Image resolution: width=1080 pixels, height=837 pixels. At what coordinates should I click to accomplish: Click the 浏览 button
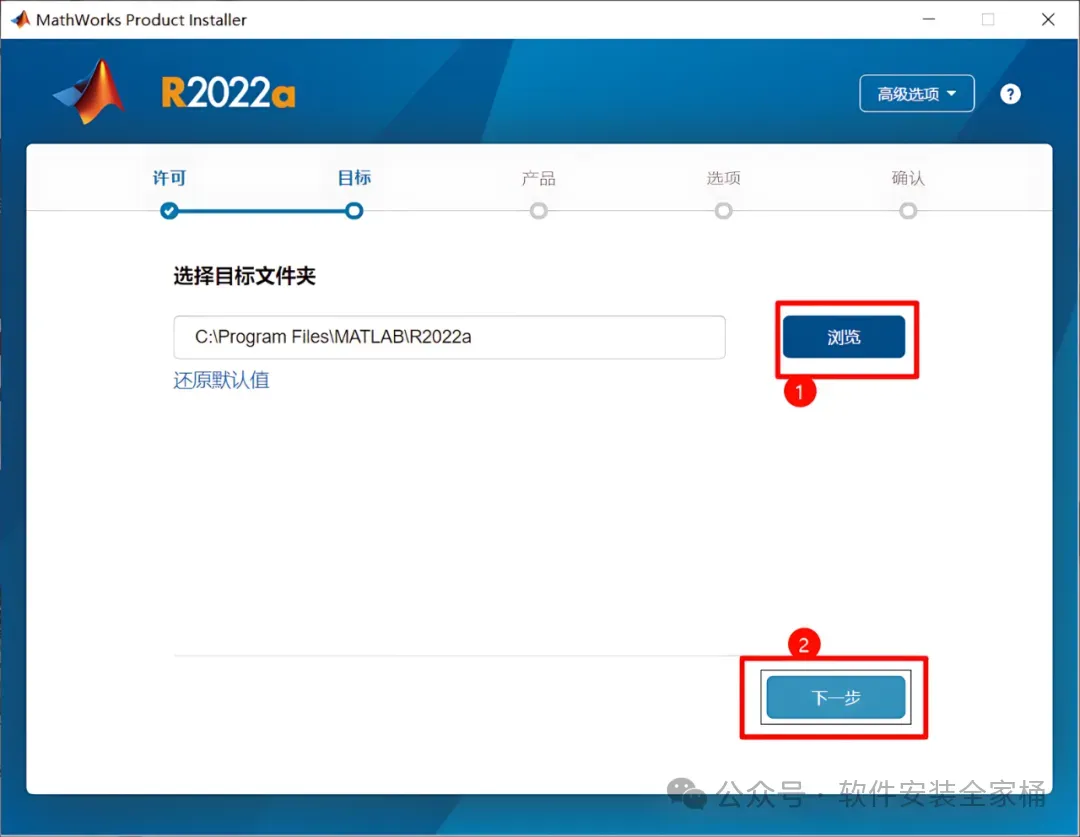pos(844,337)
